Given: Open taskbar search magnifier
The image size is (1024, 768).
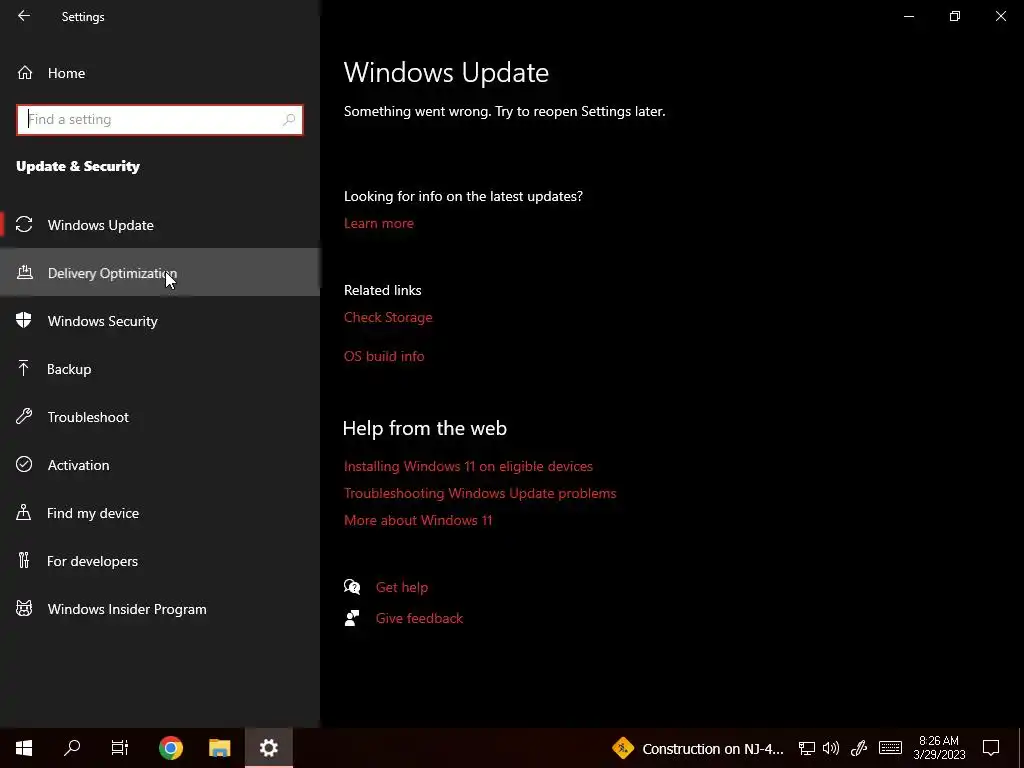Looking at the screenshot, I should click(x=72, y=748).
